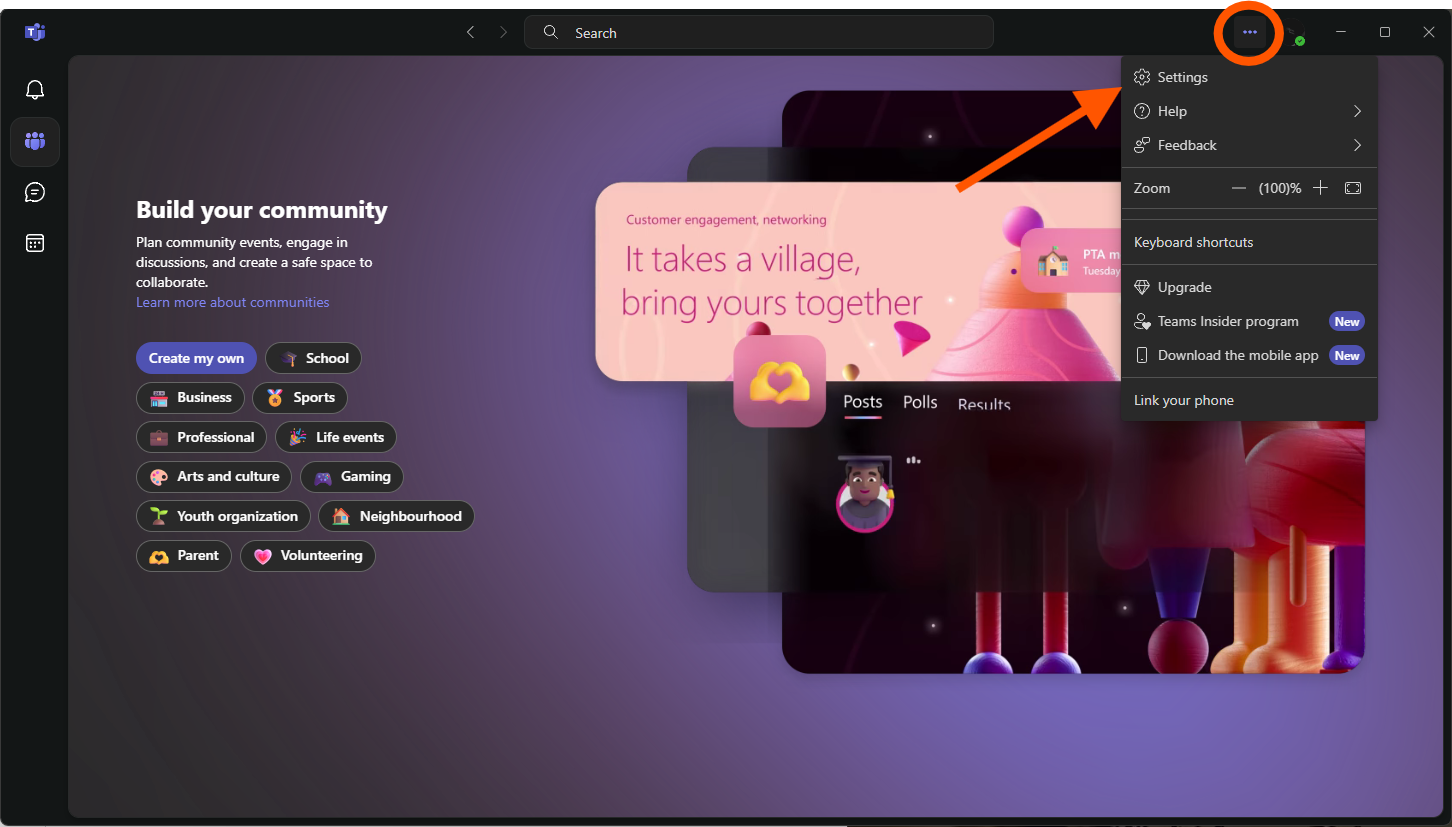Image resolution: width=1452 pixels, height=827 pixels.
Task: Click the Teams Insider program icon
Action: coord(1142,321)
